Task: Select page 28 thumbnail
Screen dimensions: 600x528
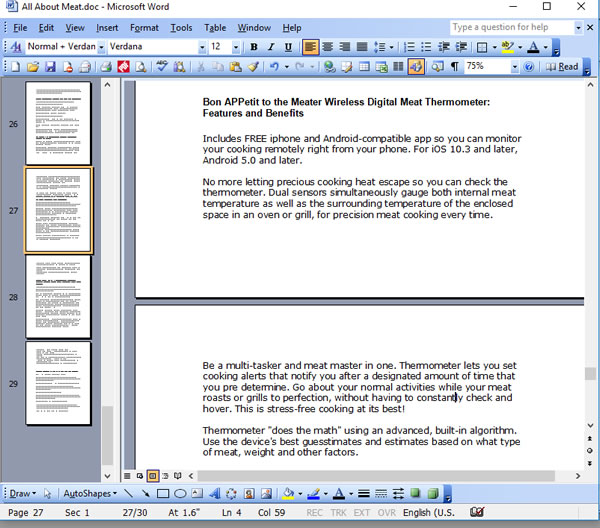Action: tap(58, 297)
